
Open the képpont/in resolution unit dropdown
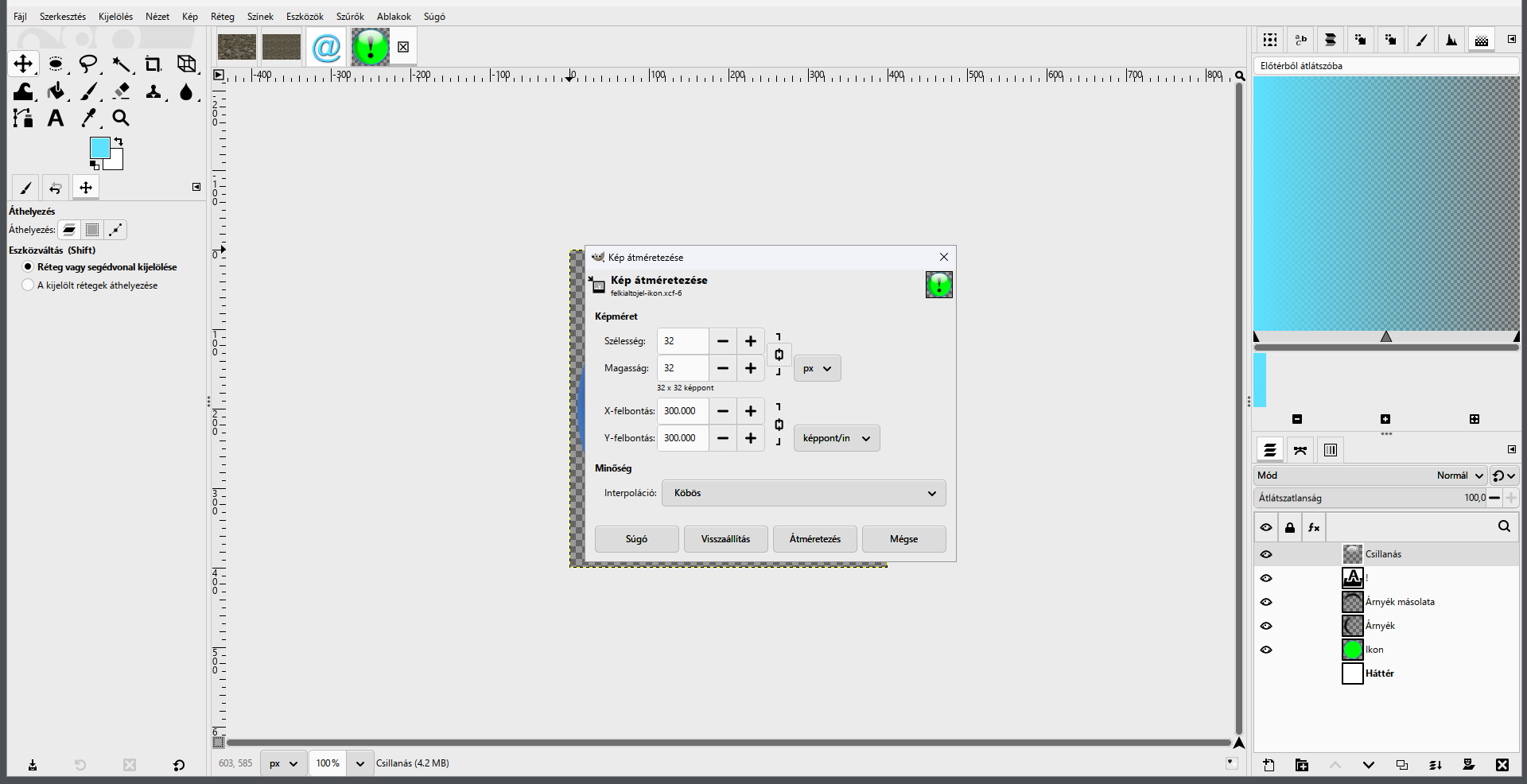(x=837, y=438)
